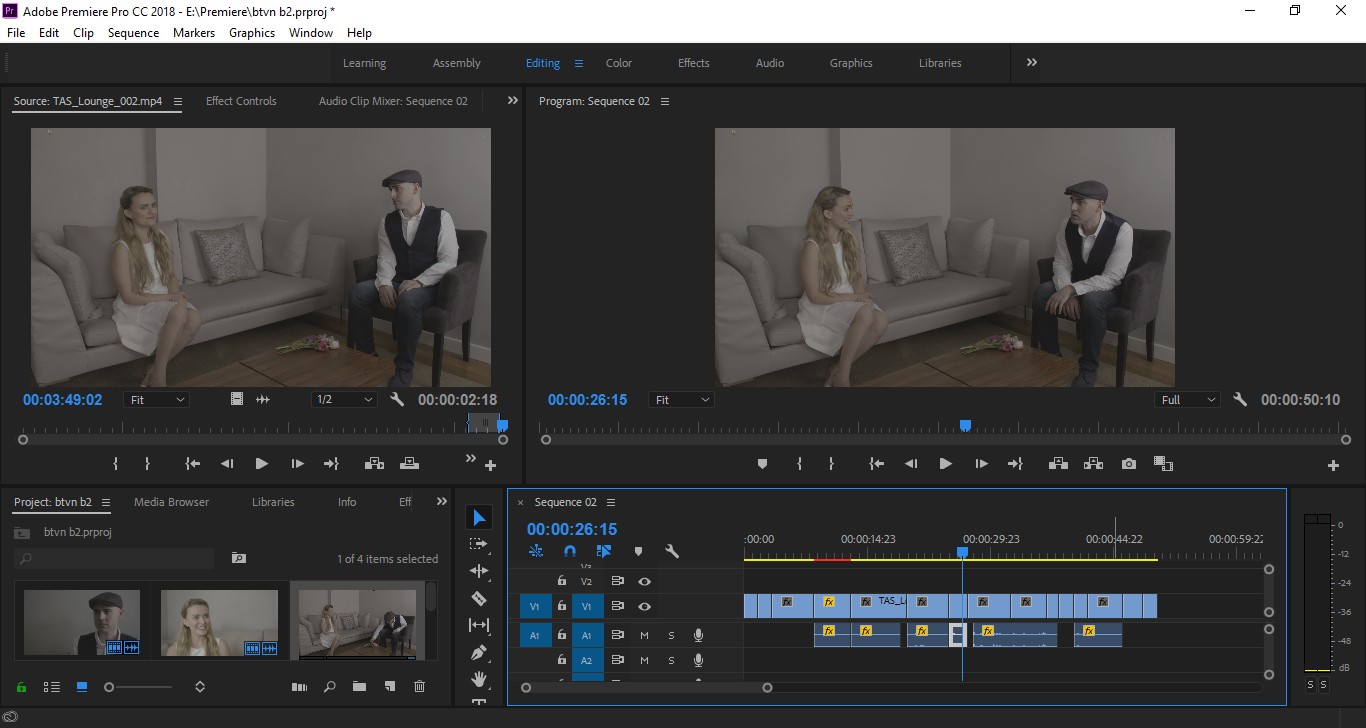The width and height of the screenshot is (1366, 728).
Task: Select the Razor tool in tools panel
Action: pyautogui.click(x=479, y=598)
